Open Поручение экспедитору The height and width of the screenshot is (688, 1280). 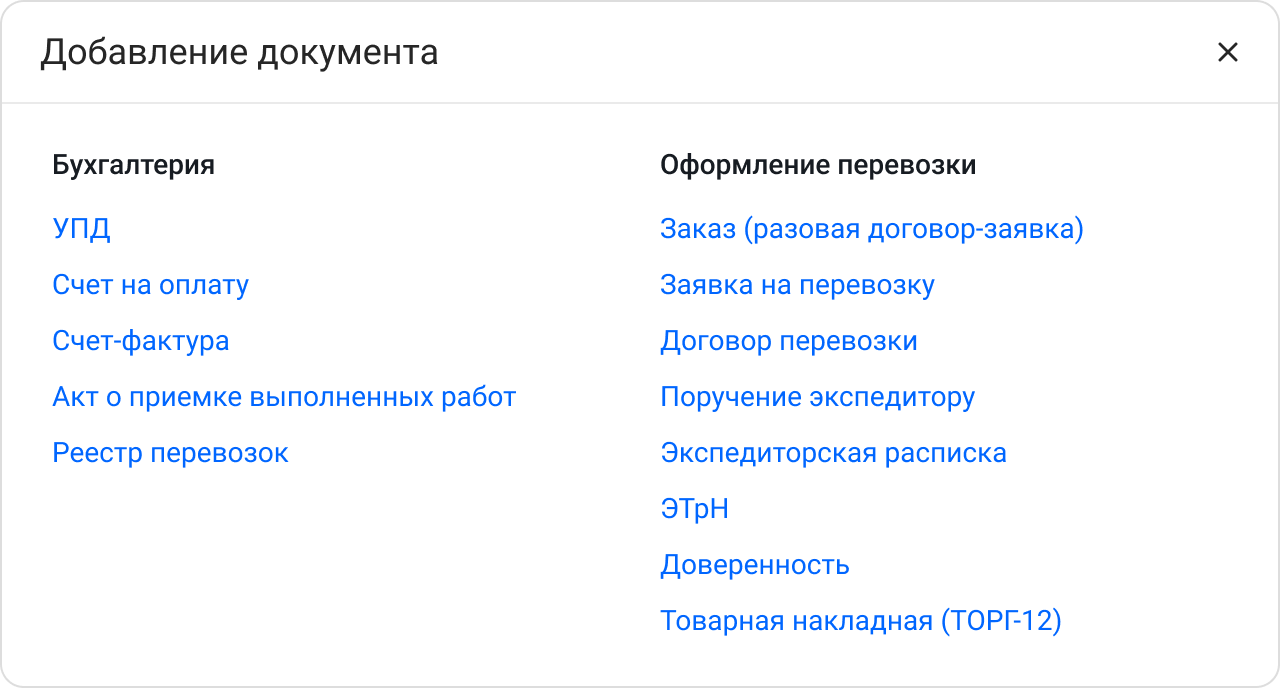[x=817, y=397]
